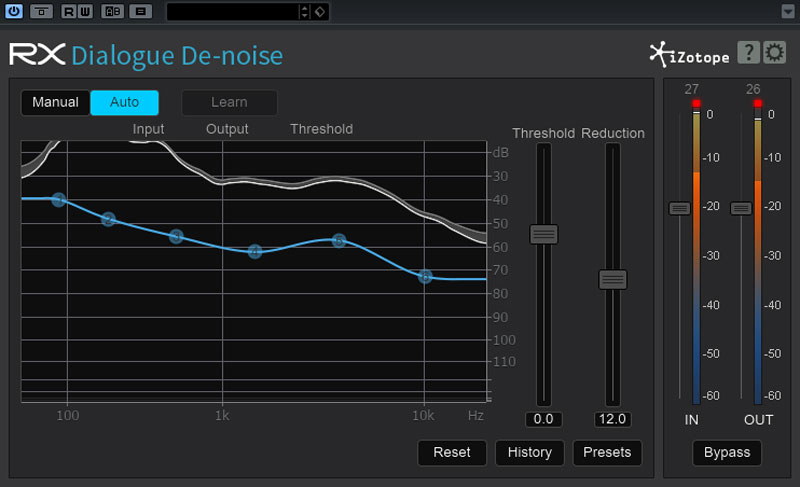Click the Reduction slider handle
The height and width of the screenshot is (487, 800).
(x=613, y=279)
